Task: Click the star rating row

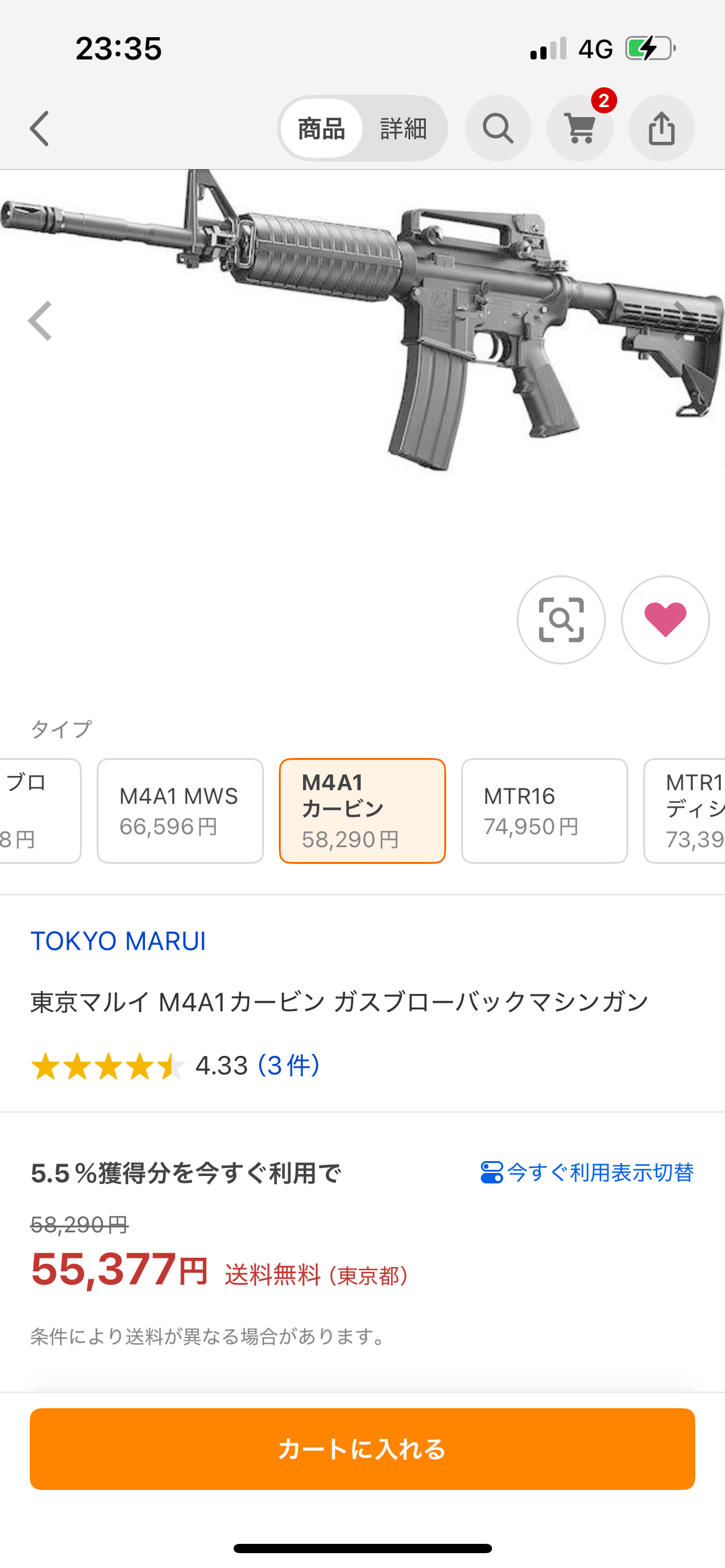Action: (108, 1066)
